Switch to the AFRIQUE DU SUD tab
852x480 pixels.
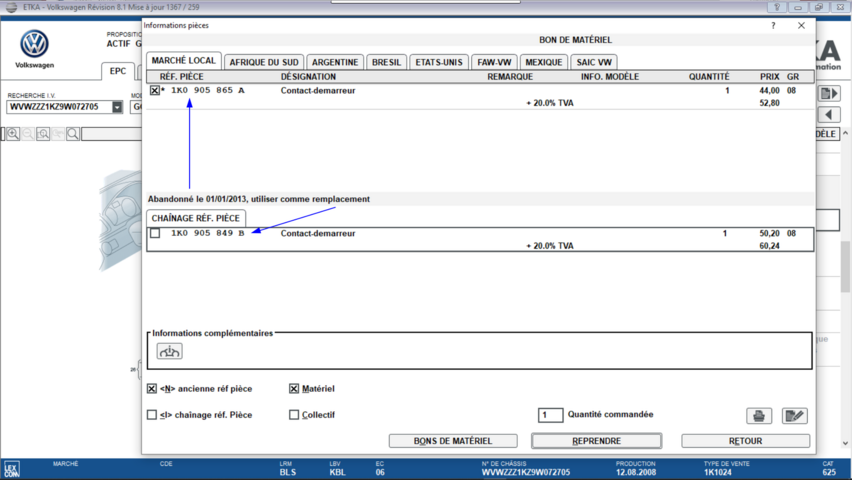point(264,62)
